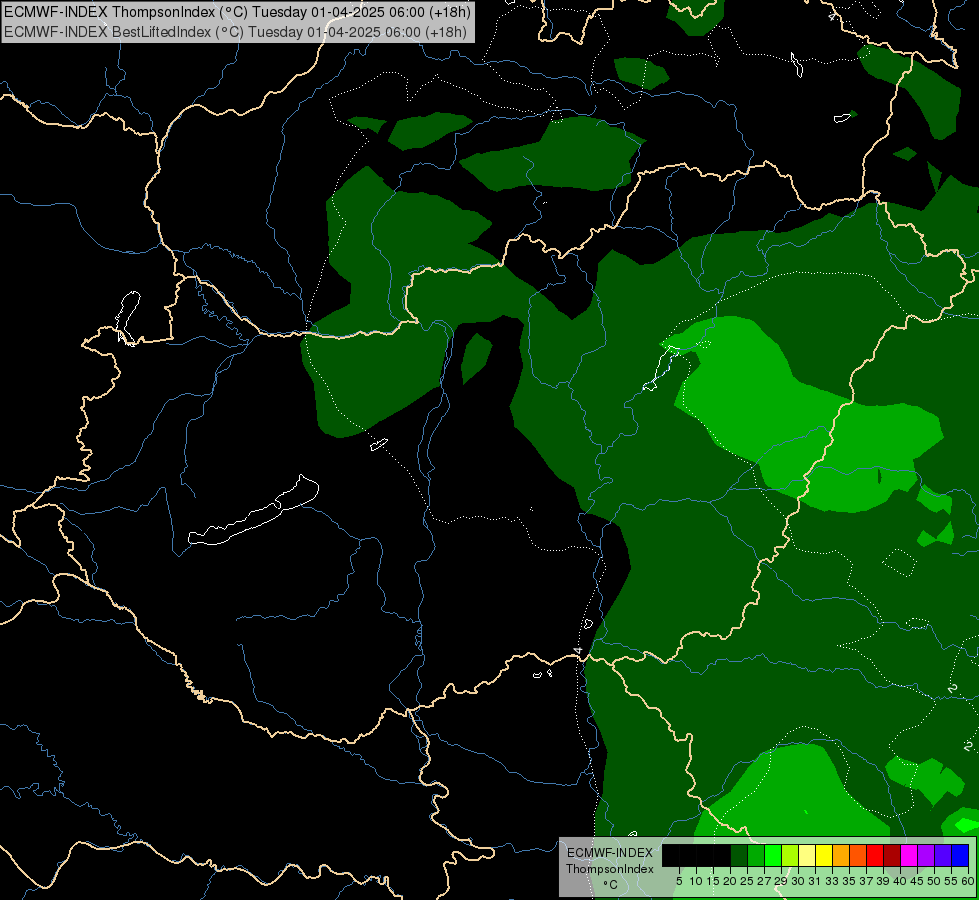Image resolution: width=979 pixels, height=900 pixels.
Task: Pick the medium green 25–27 legend swatch
Action: coord(756,855)
